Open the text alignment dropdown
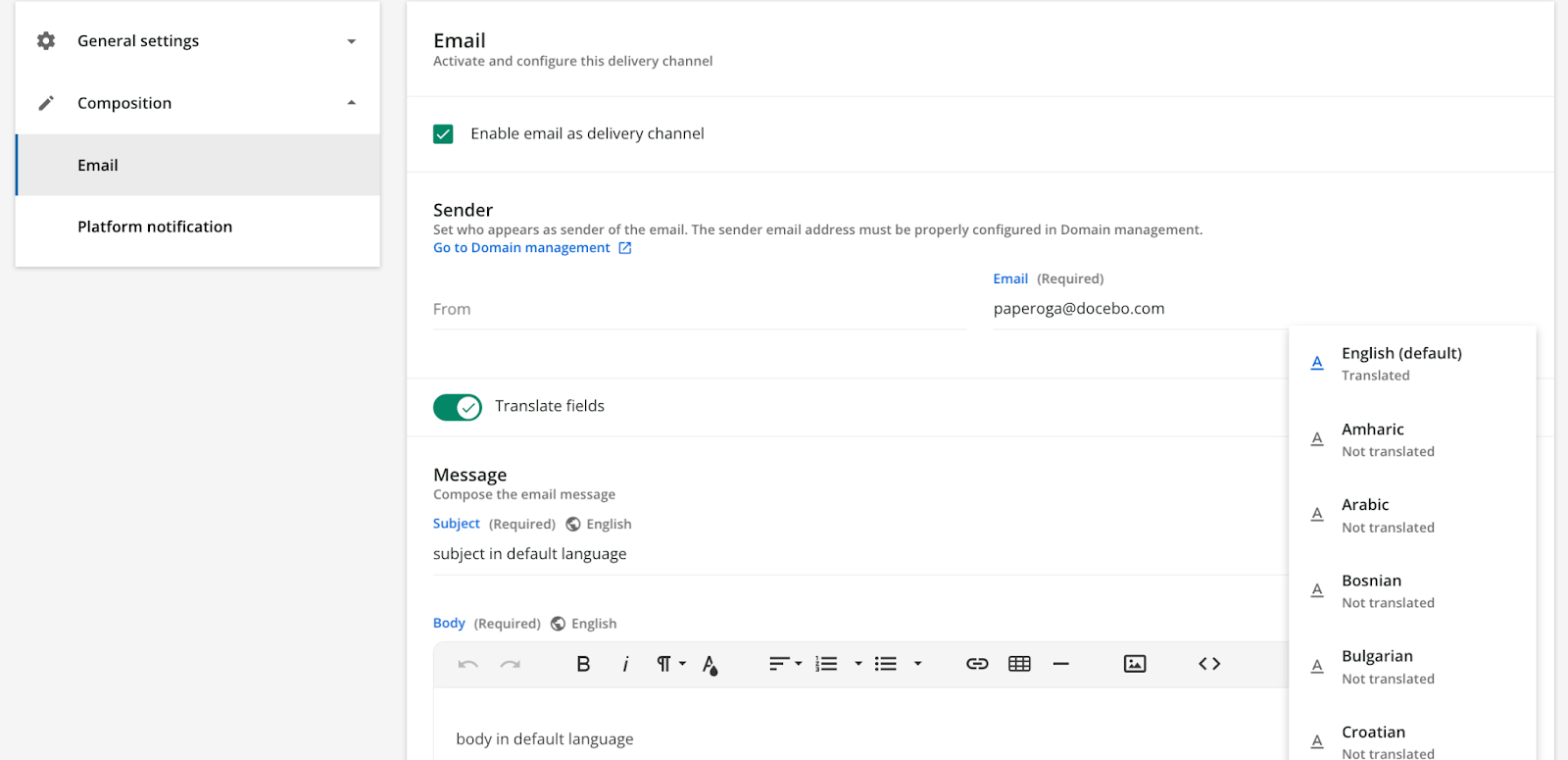This screenshot has height=760, width=1568. click(785, 664)
